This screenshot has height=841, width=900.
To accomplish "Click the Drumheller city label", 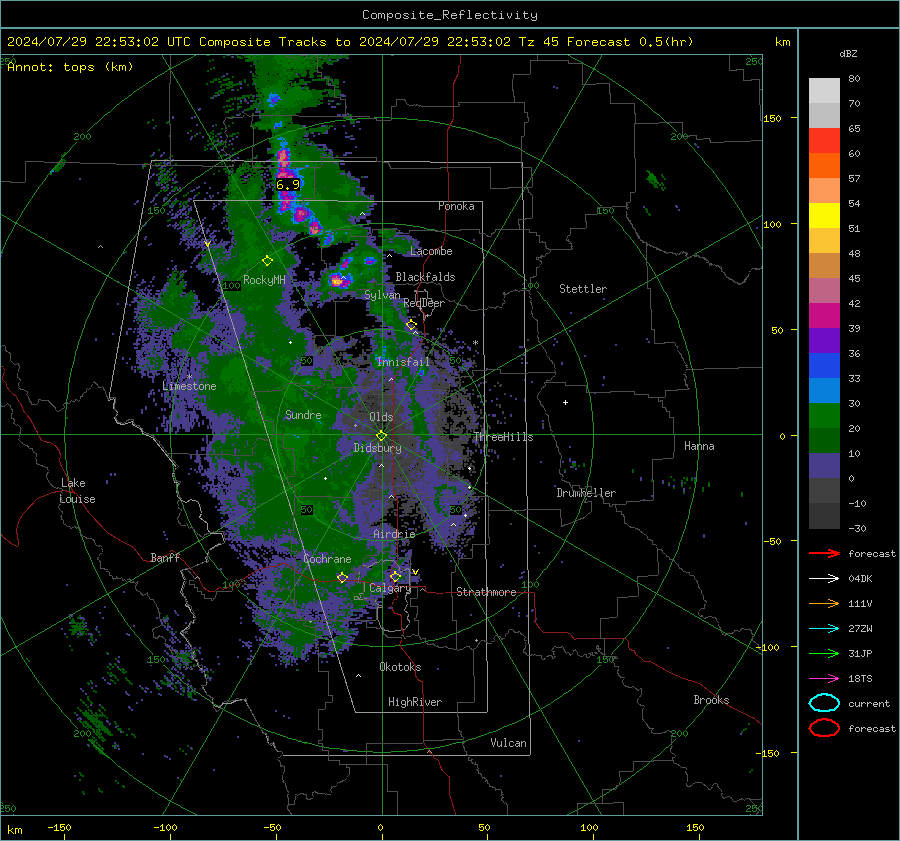I will (x=585, y=493).
